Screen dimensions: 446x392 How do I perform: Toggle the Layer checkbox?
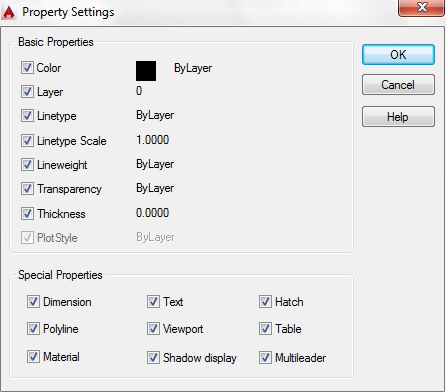click(27, 92)
